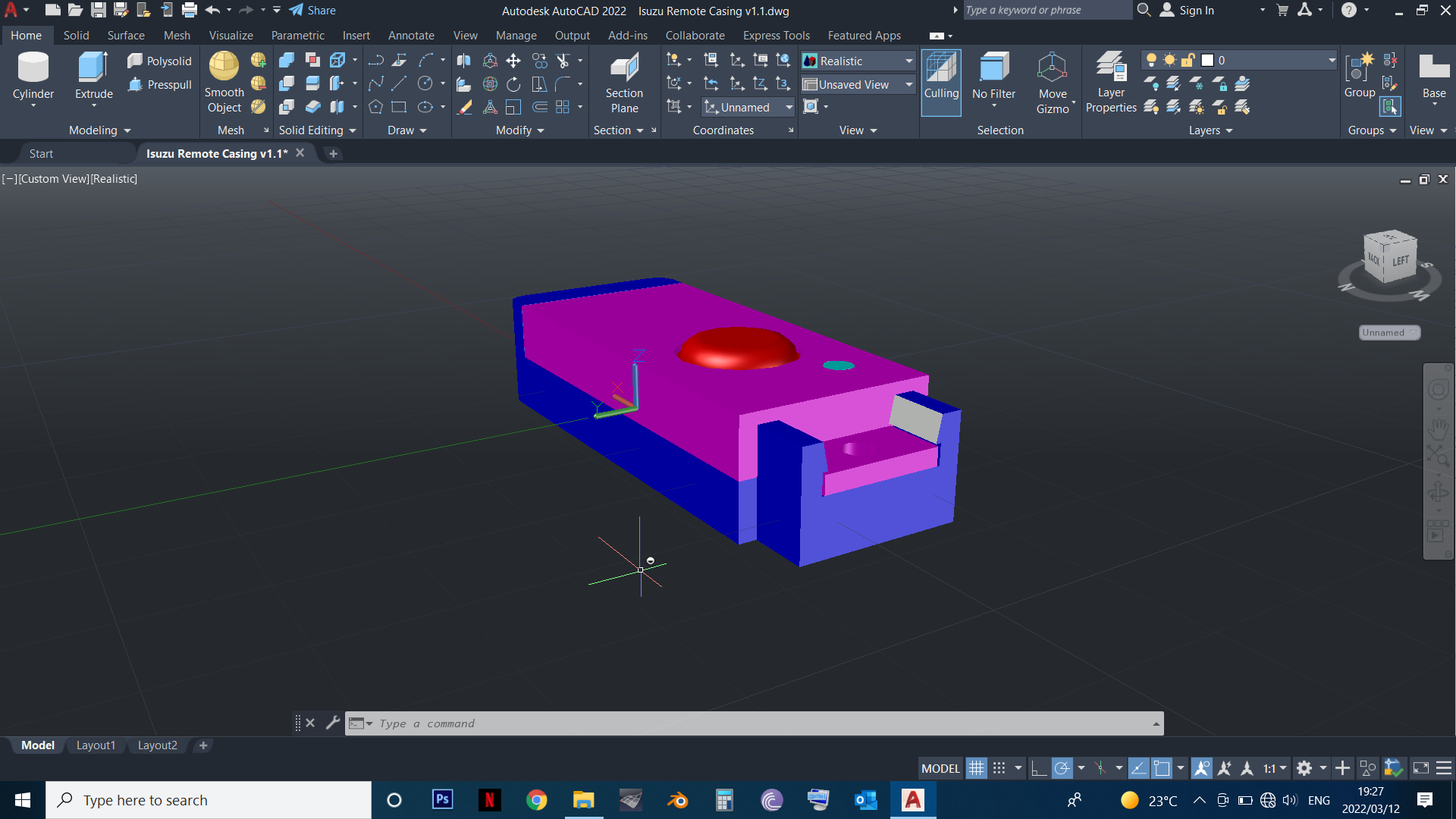
Task: Toggle drawing grid display in status bar
Action: point(976,768)
